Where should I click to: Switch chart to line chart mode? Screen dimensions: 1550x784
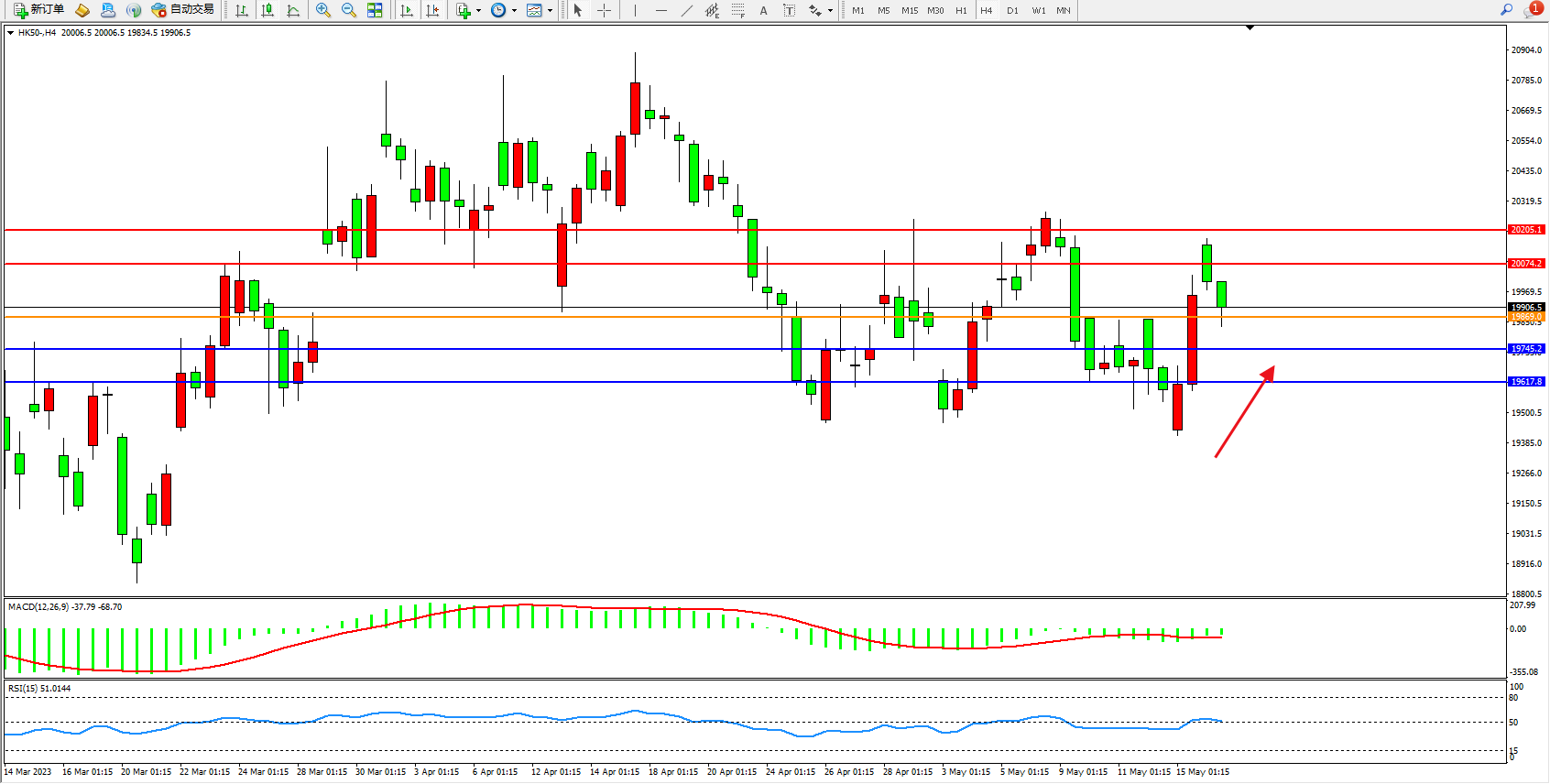point(293,10)
